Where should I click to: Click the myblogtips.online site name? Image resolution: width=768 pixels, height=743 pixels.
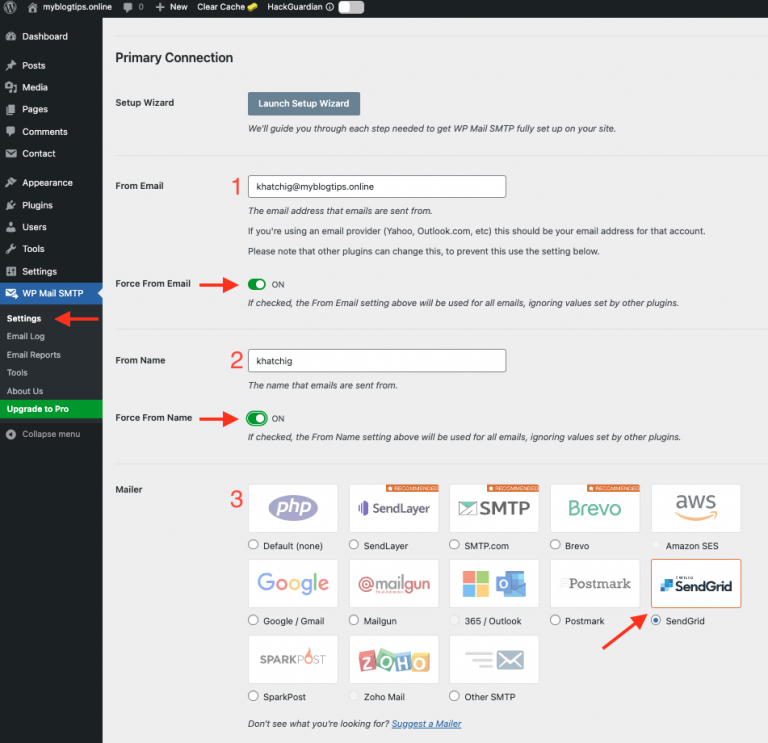[77, 7]
